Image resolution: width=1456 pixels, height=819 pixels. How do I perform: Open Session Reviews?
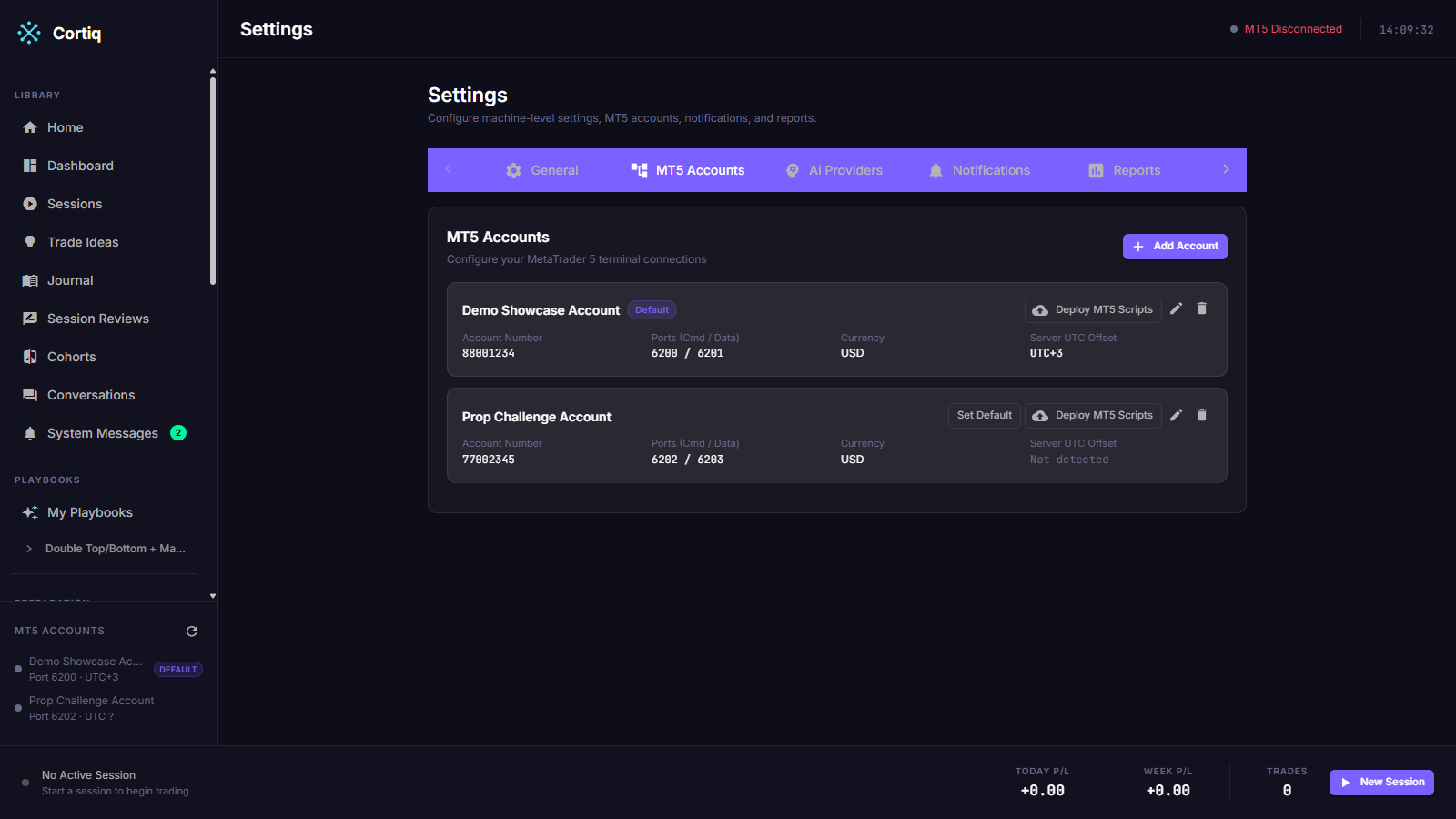pos(105,318)
